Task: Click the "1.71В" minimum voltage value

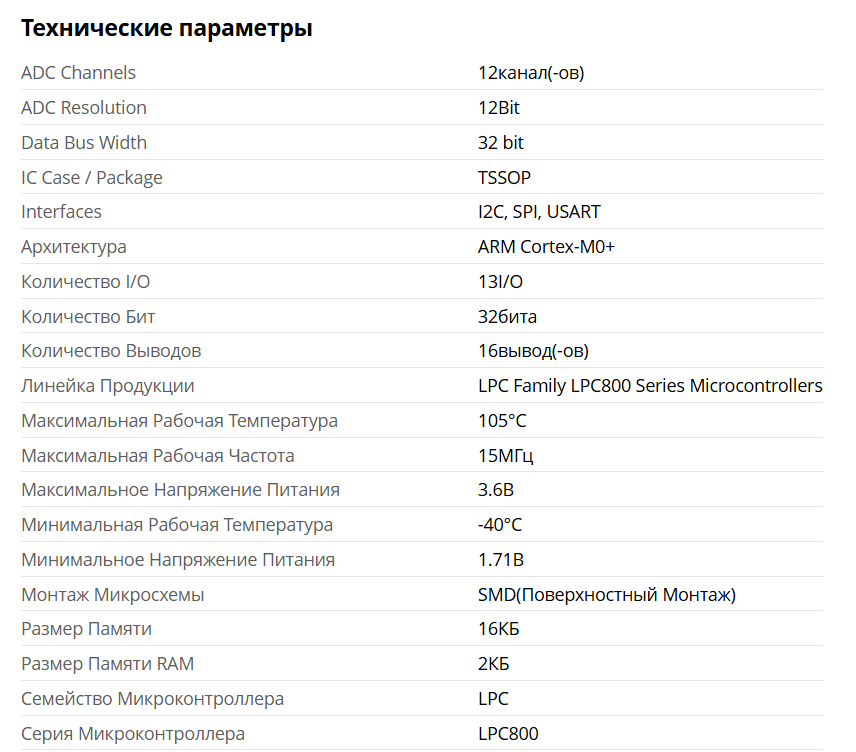Action: [501, 560]
